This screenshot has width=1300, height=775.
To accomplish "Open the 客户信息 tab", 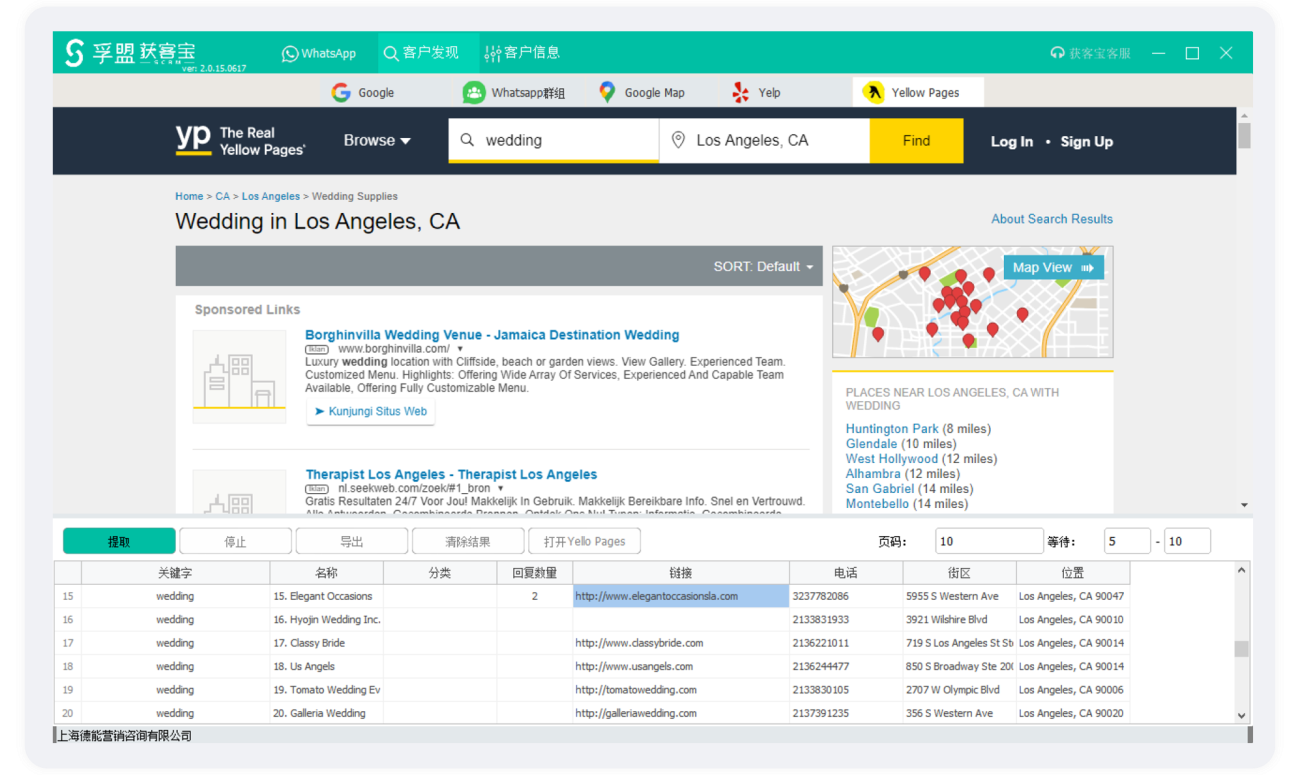I will (522, 53).
